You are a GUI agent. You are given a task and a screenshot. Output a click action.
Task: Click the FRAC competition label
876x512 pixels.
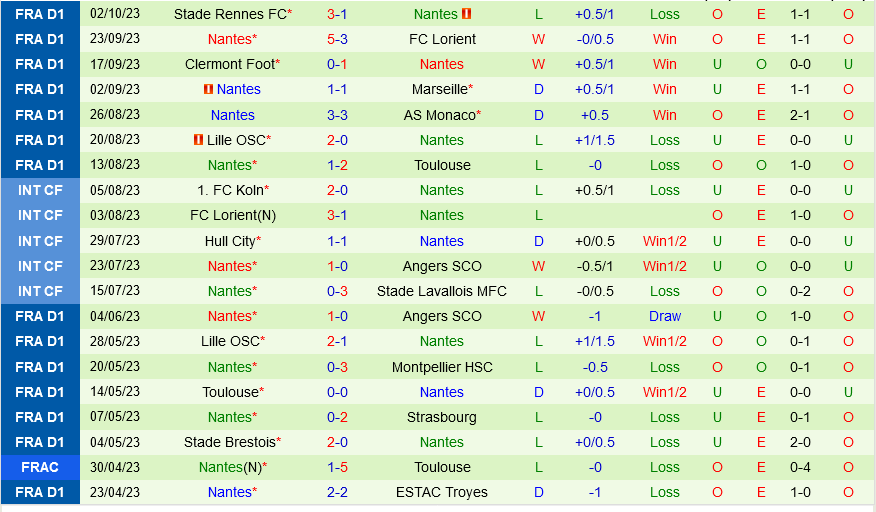click(39, 467)
